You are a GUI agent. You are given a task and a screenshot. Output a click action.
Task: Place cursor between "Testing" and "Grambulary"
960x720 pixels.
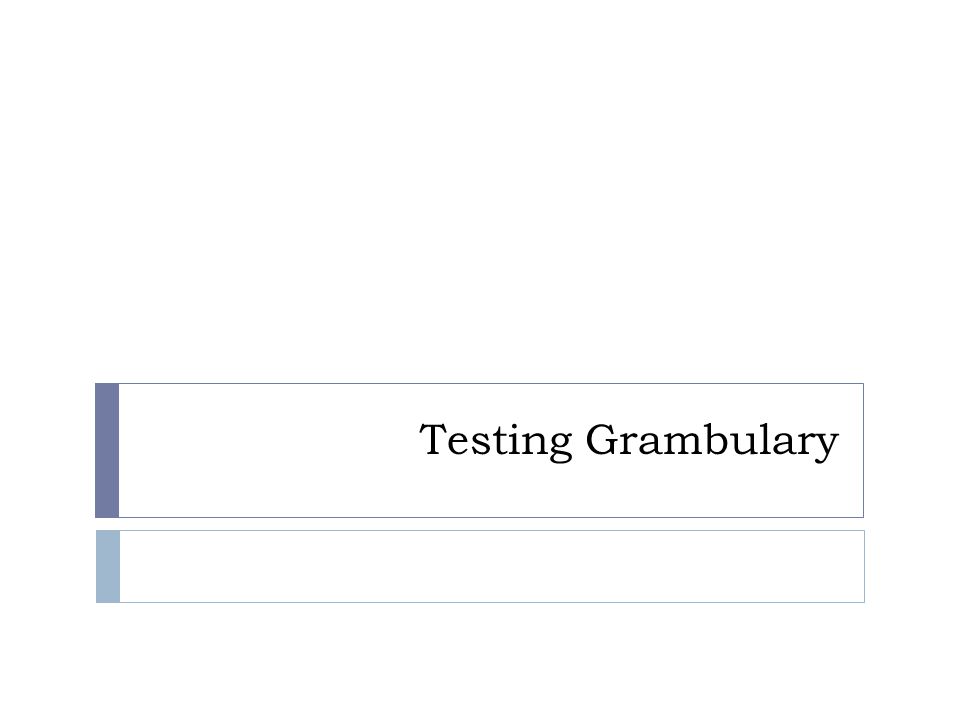pos(579,441)
